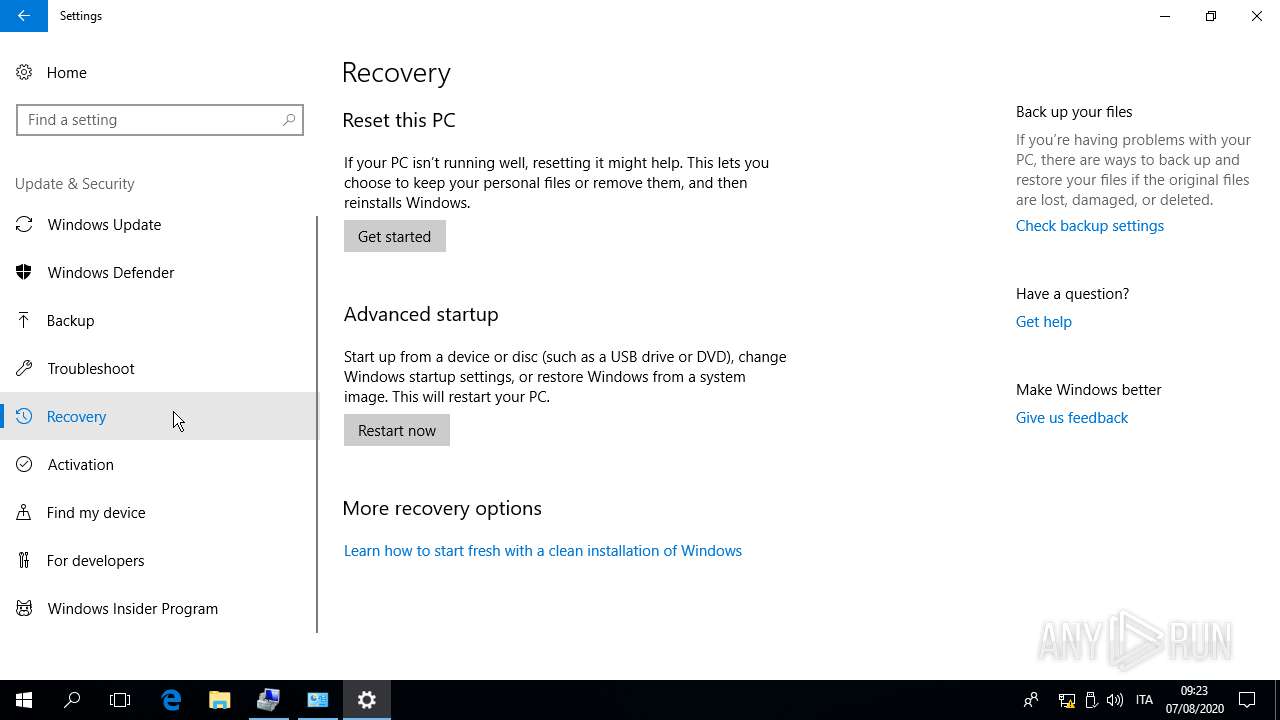The width and height of the screenshot is (1280, 720).
Task: Select the Find my device person icon
Action: tap(24, 512)
